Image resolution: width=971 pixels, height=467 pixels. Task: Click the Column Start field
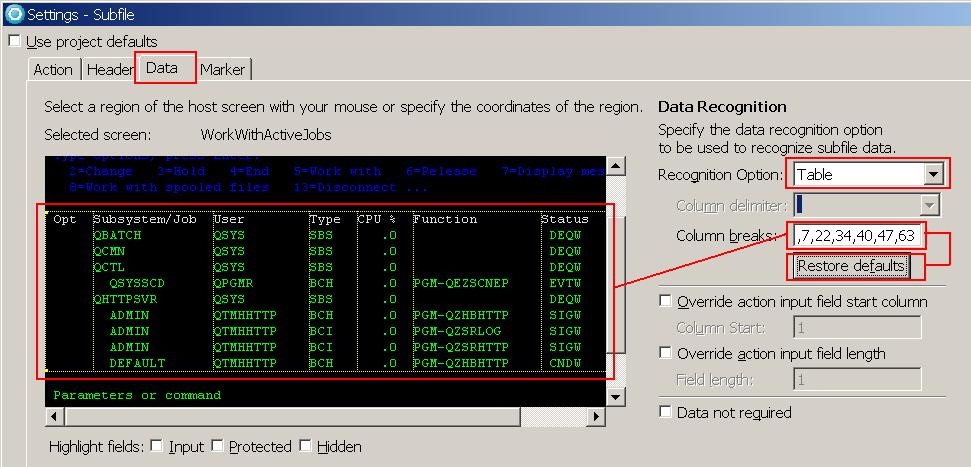pos(856,328)
